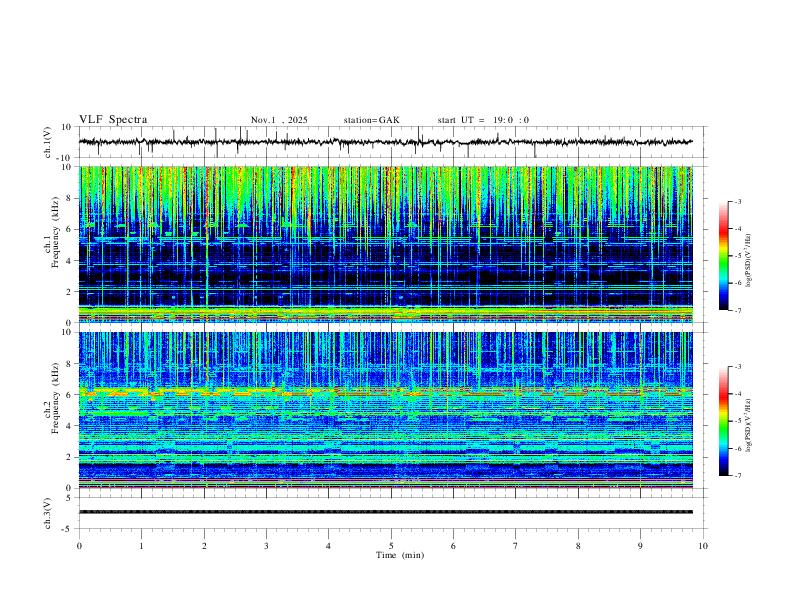Click the '-3' value on ch.1 colorbar

(x=738, y=201)
